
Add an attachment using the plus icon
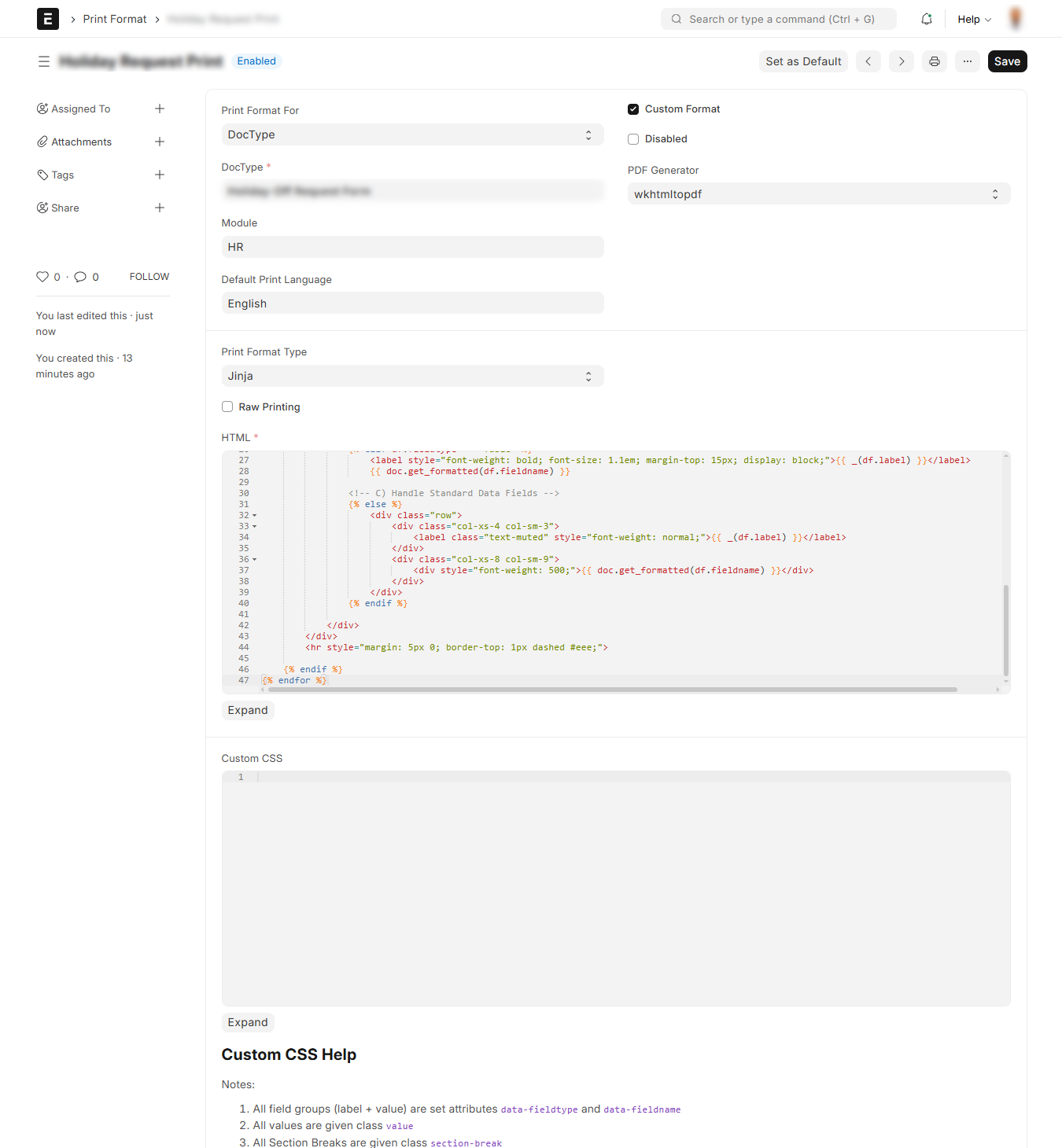[x=160, y=142]
